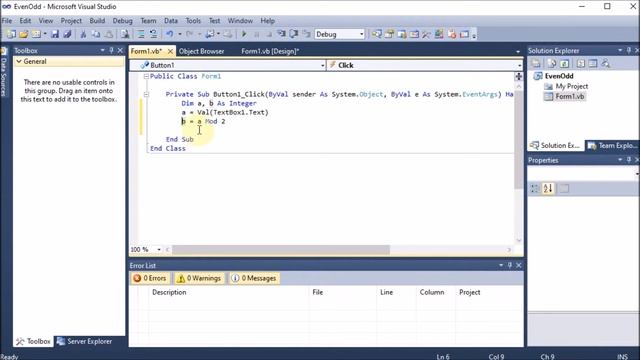Open the Toolbox toolbar icon
The height and width of the screenshot is (360, 640).
click(x=426, y=34)
